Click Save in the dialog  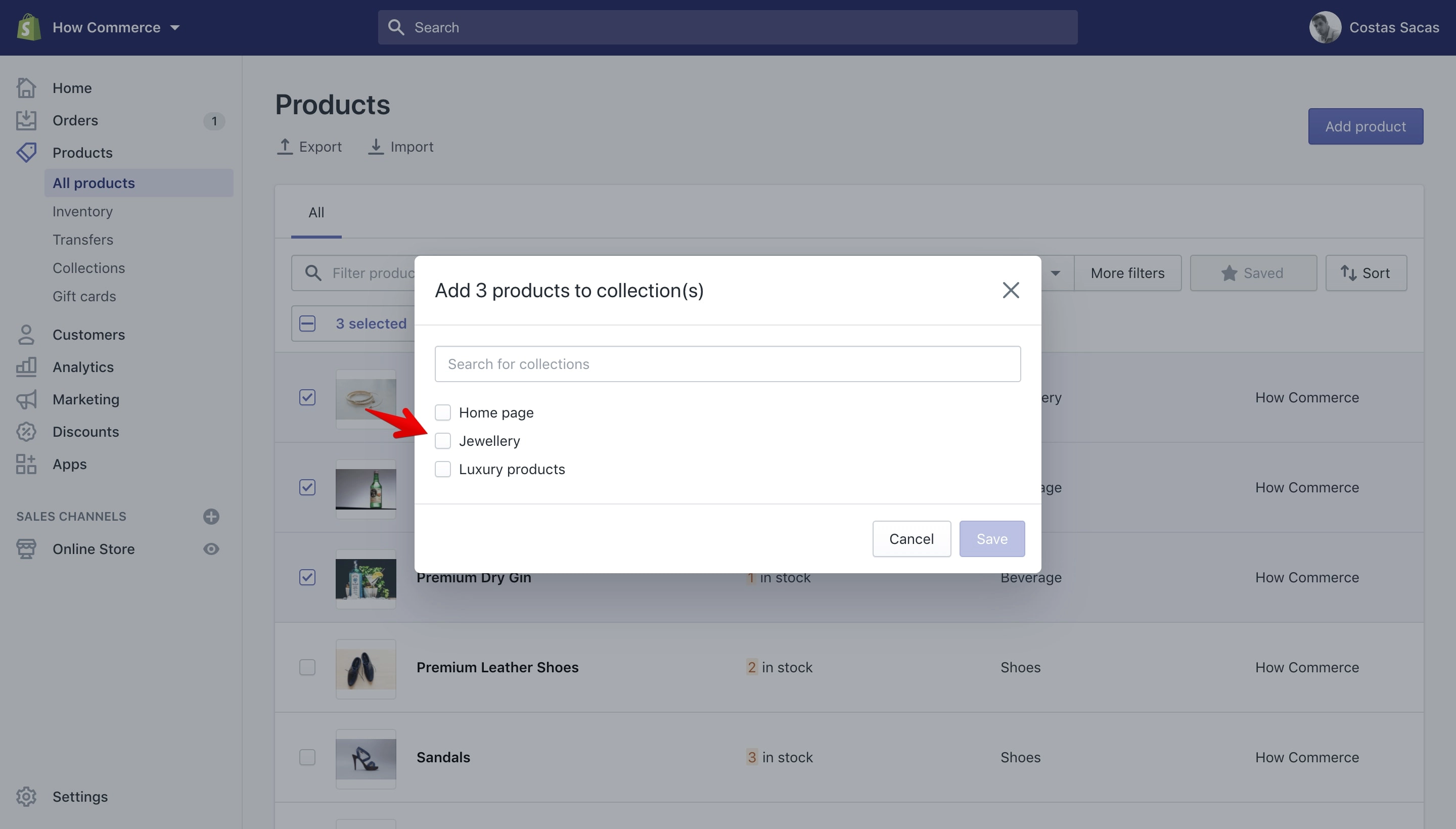tap(992, 539)
